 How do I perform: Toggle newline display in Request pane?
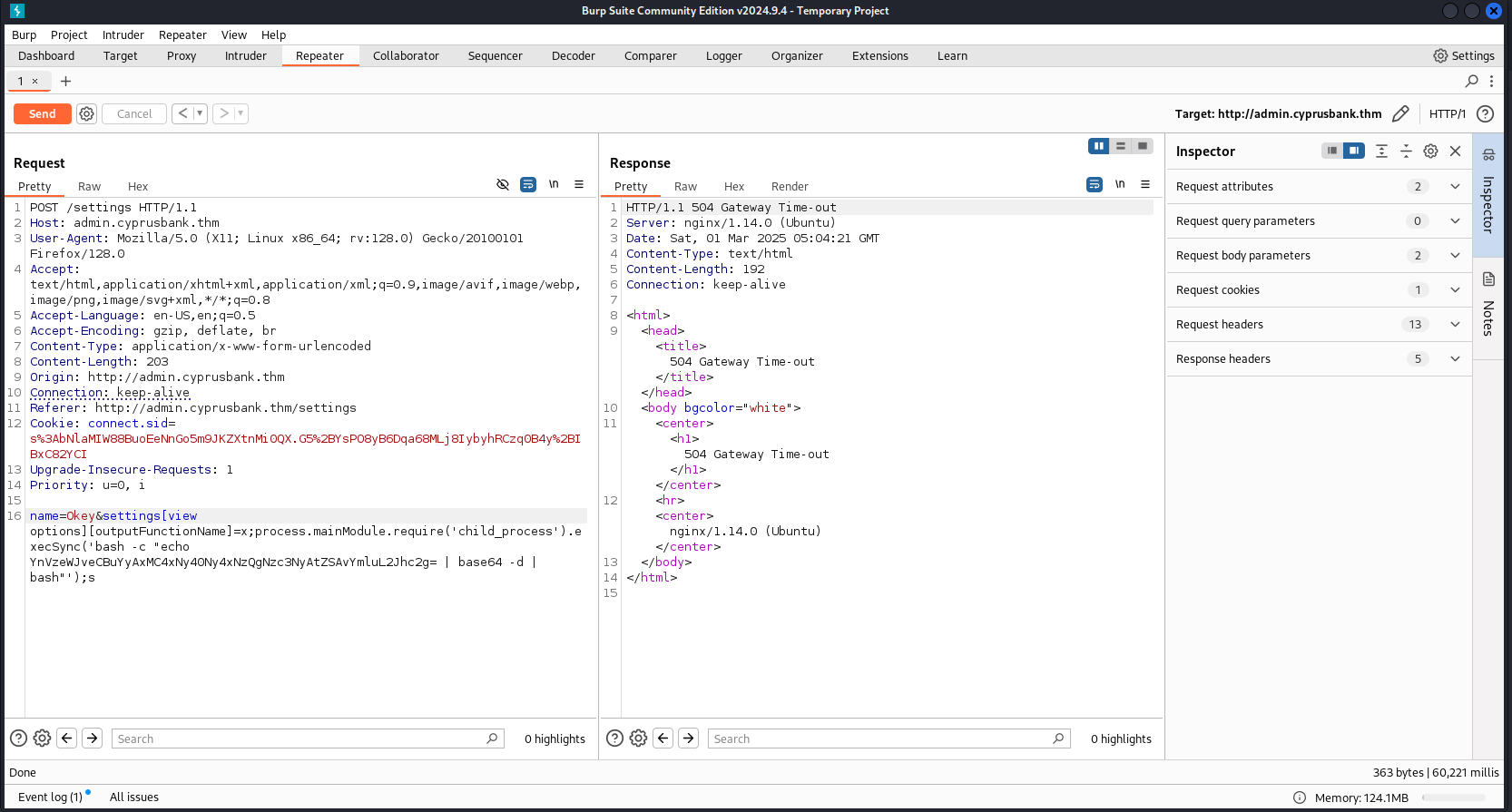click(554, 184)
